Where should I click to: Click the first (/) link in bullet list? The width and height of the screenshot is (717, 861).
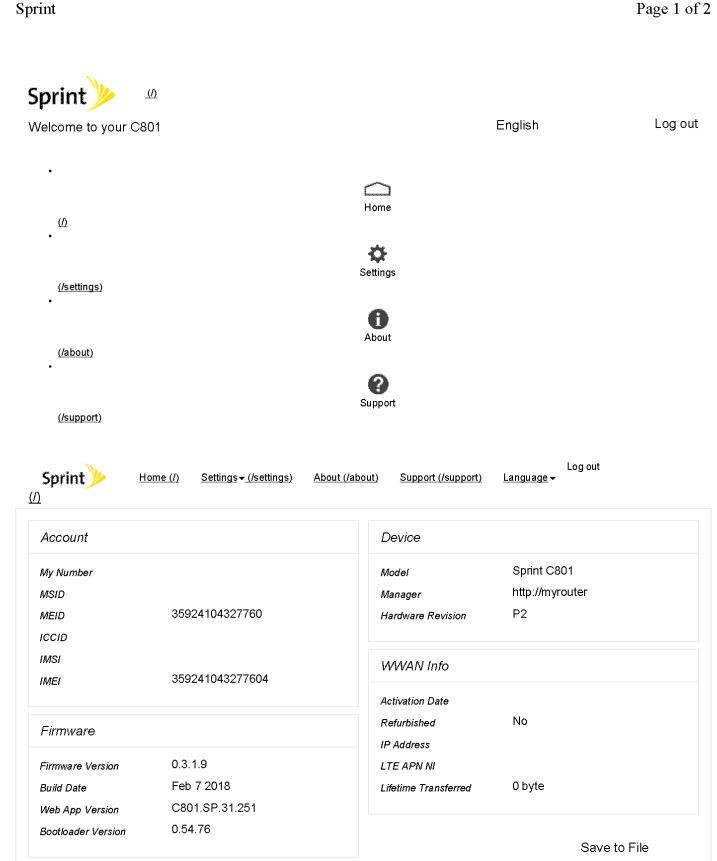[x=63, y=222]
